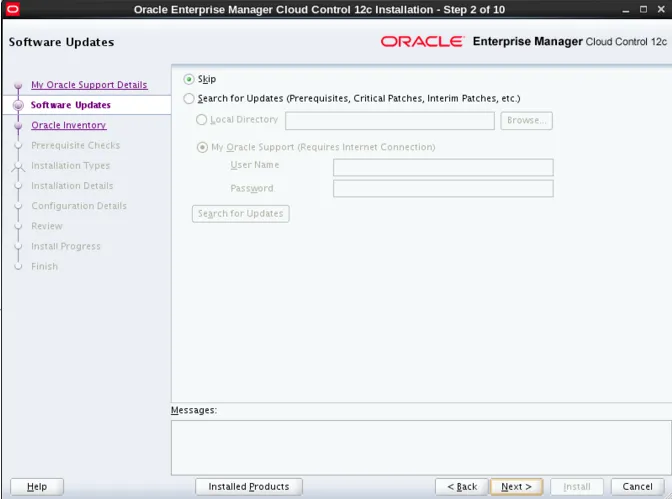Viewport: 672px width, 499px height.
Task: Click the greyed Install button
Action: [577, 487]
